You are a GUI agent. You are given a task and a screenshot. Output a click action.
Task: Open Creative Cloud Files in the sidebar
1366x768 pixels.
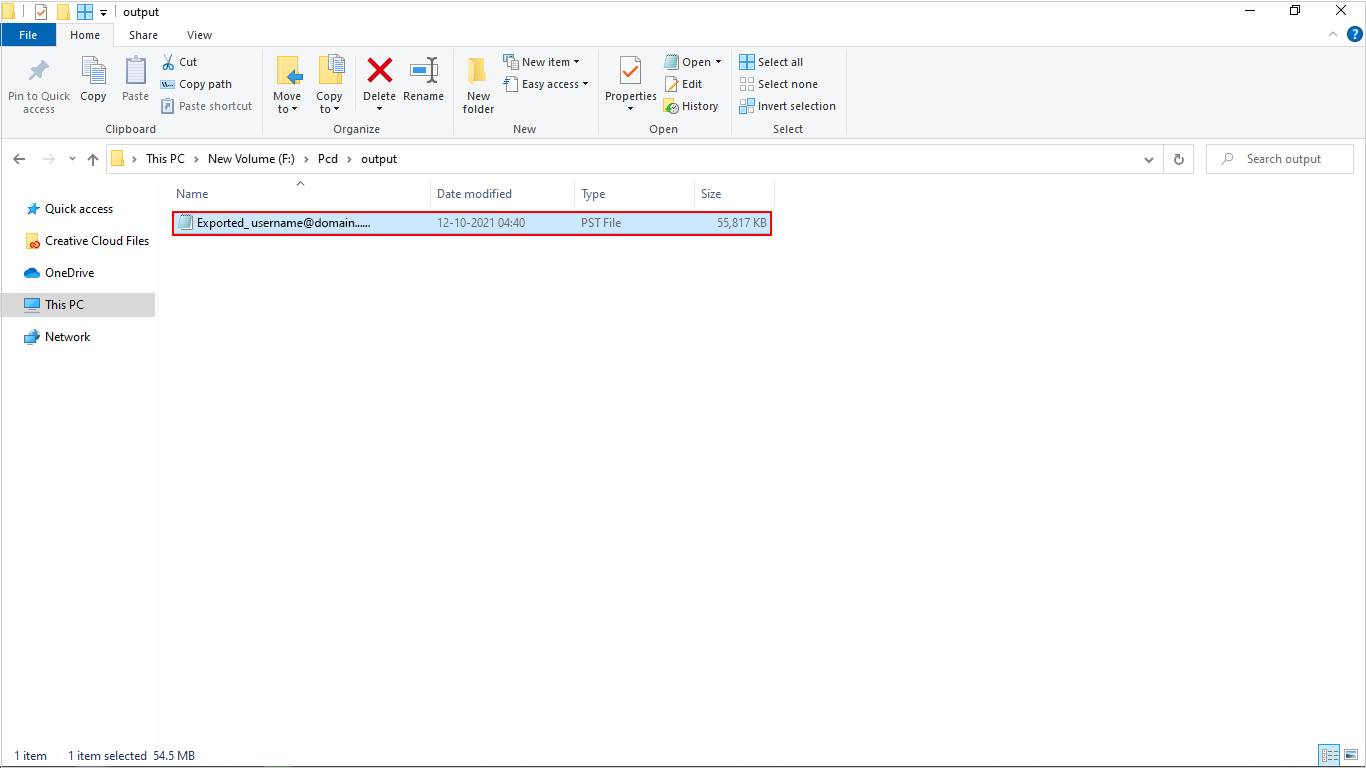87,241
